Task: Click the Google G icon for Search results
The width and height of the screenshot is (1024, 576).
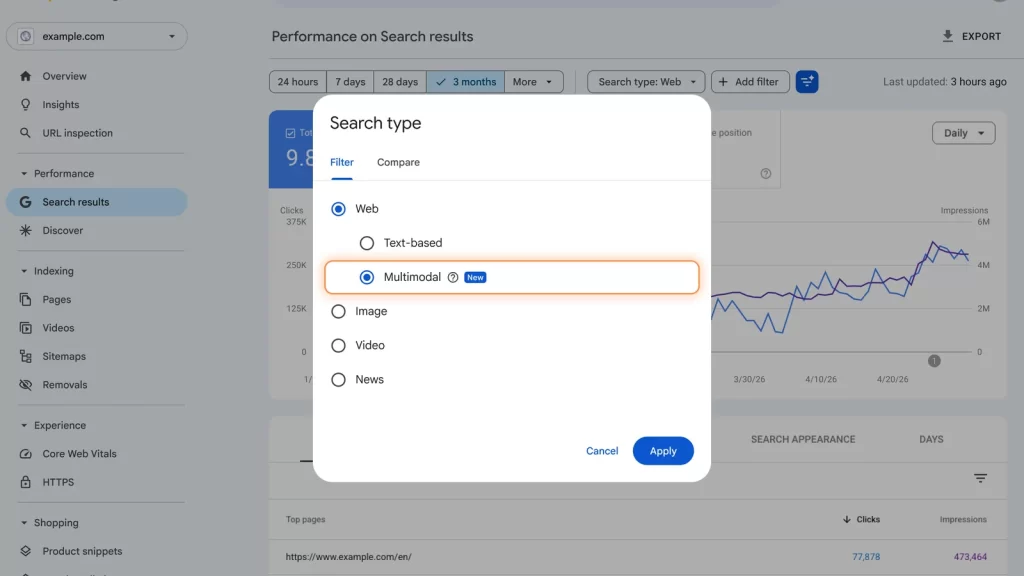Action: tap(25, 202)
